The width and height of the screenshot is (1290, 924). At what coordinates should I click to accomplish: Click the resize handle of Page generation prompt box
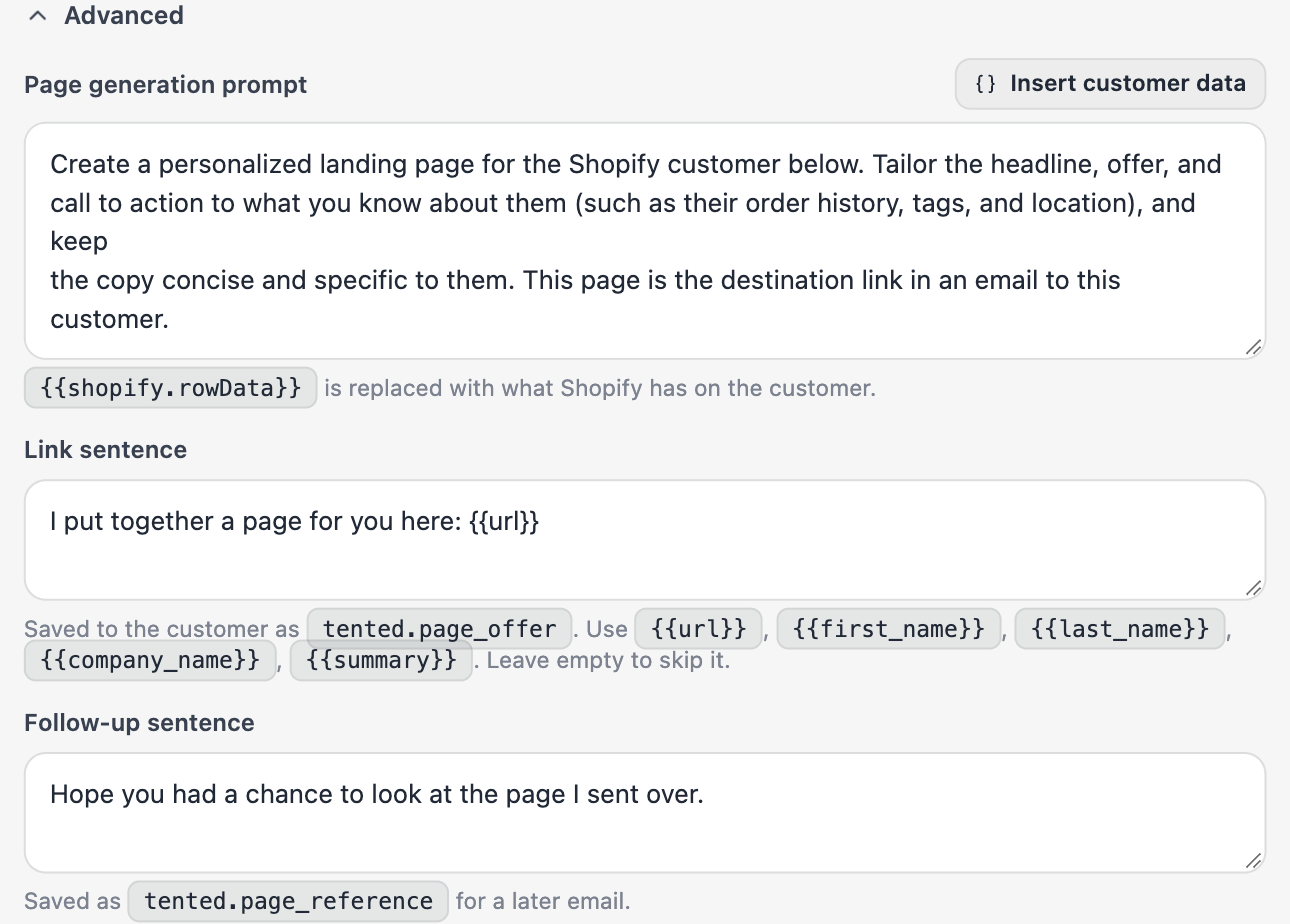tap(1254, 347)
